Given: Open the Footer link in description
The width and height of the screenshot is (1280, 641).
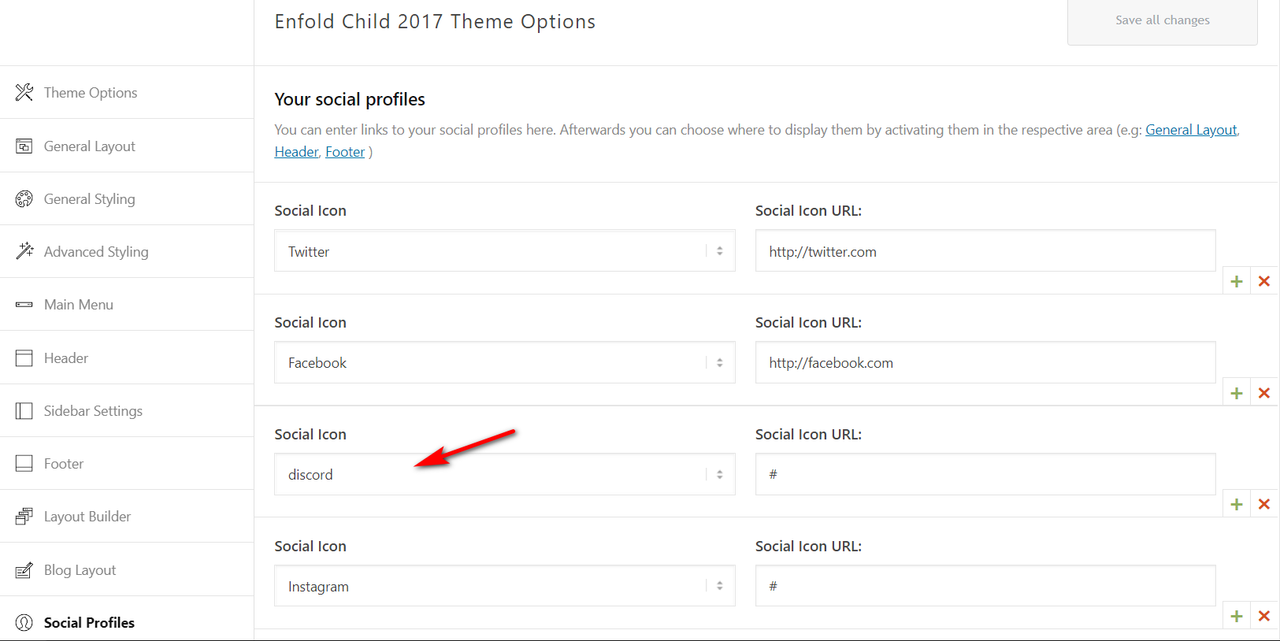Looking at the screenshot, I should point(345,152).
